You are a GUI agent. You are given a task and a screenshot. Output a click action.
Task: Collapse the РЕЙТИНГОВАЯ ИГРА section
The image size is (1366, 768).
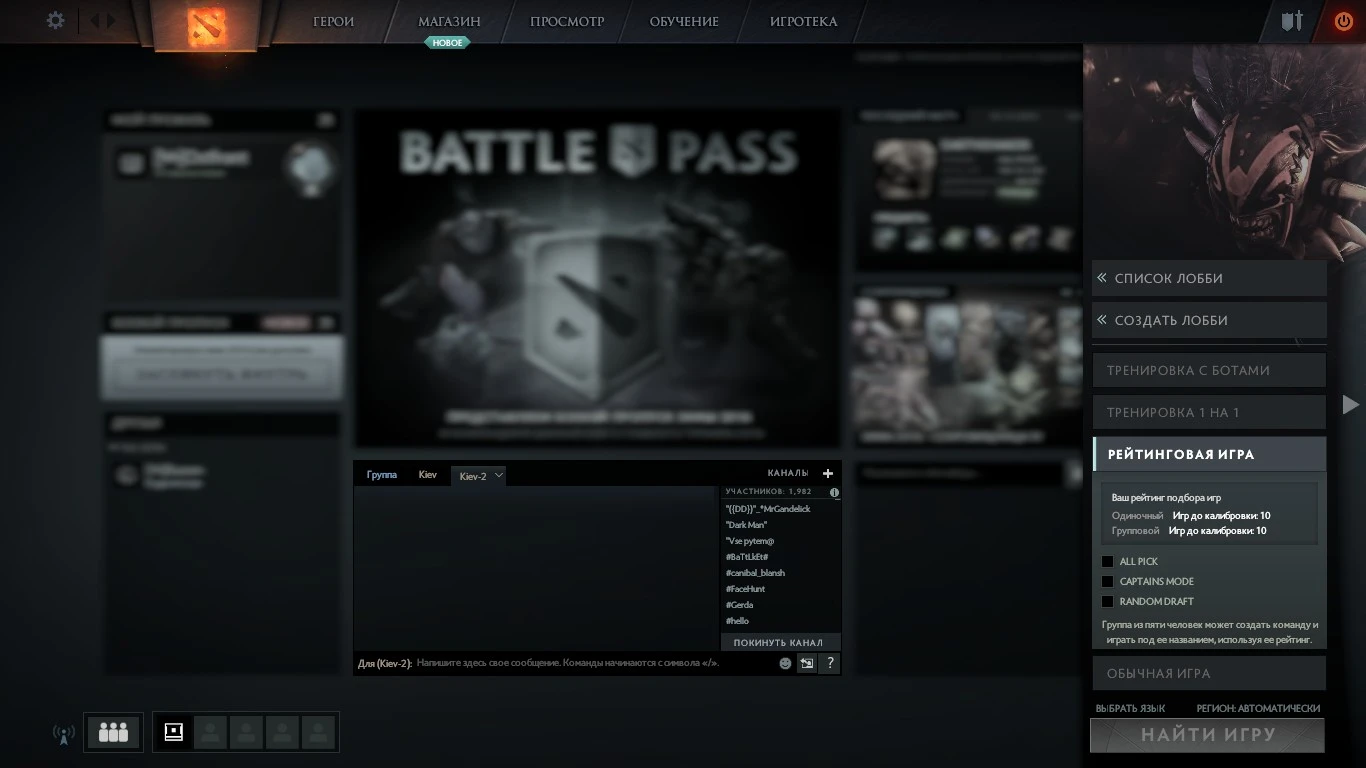click(1209, 454)
